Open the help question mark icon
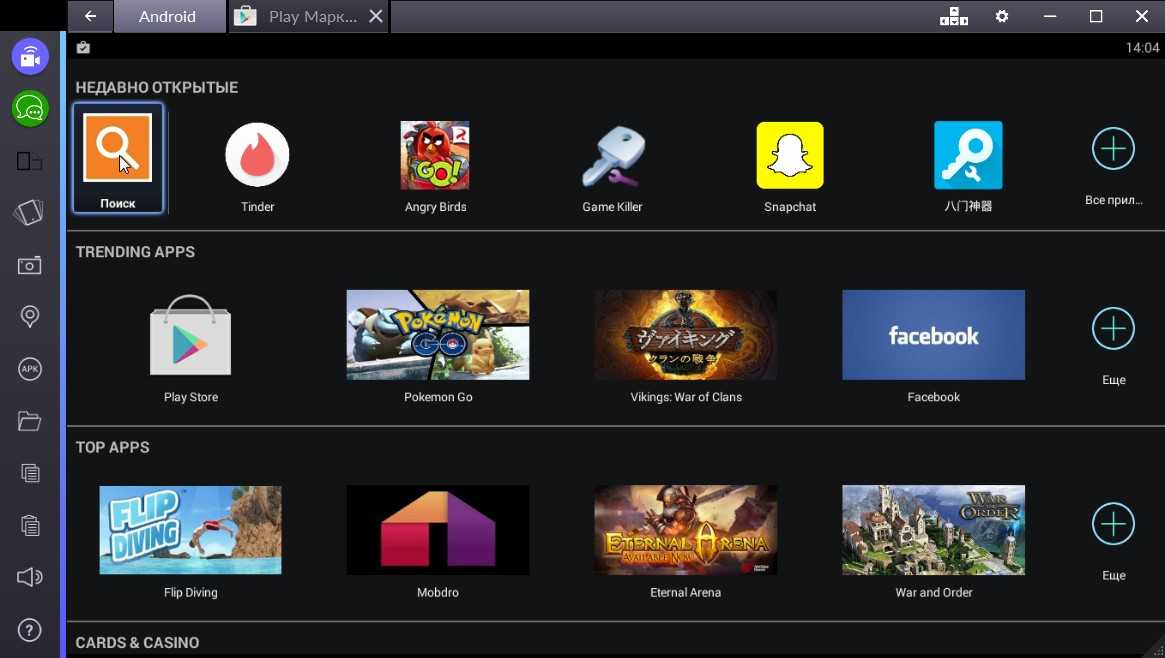 pos(30,630)
